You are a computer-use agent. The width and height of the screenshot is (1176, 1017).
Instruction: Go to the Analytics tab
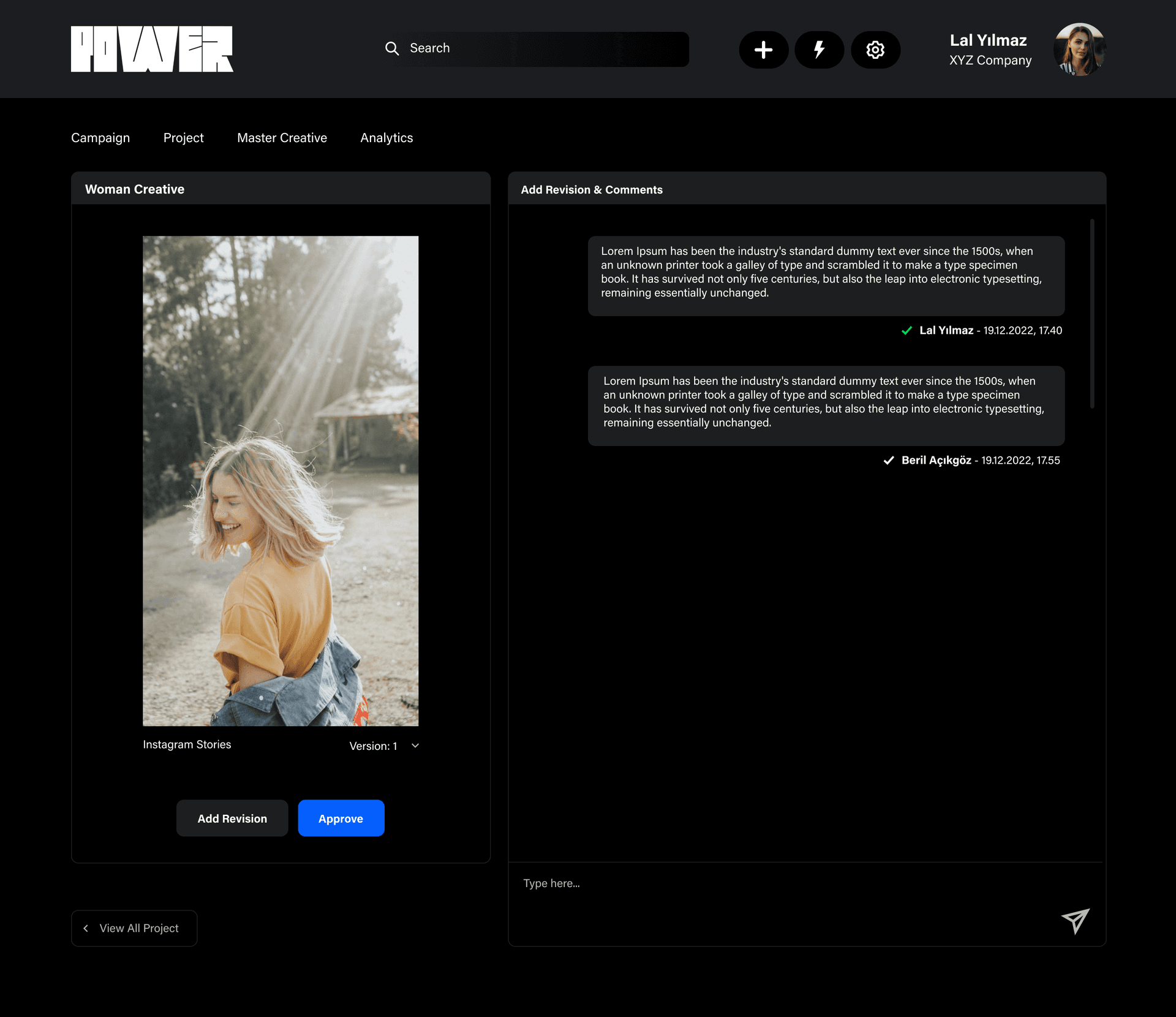point(386,138)
